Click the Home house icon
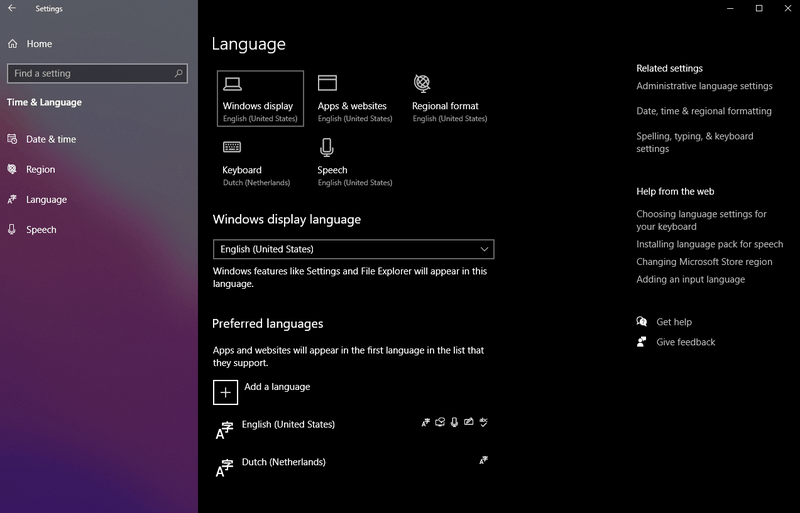 coord(12,44)
